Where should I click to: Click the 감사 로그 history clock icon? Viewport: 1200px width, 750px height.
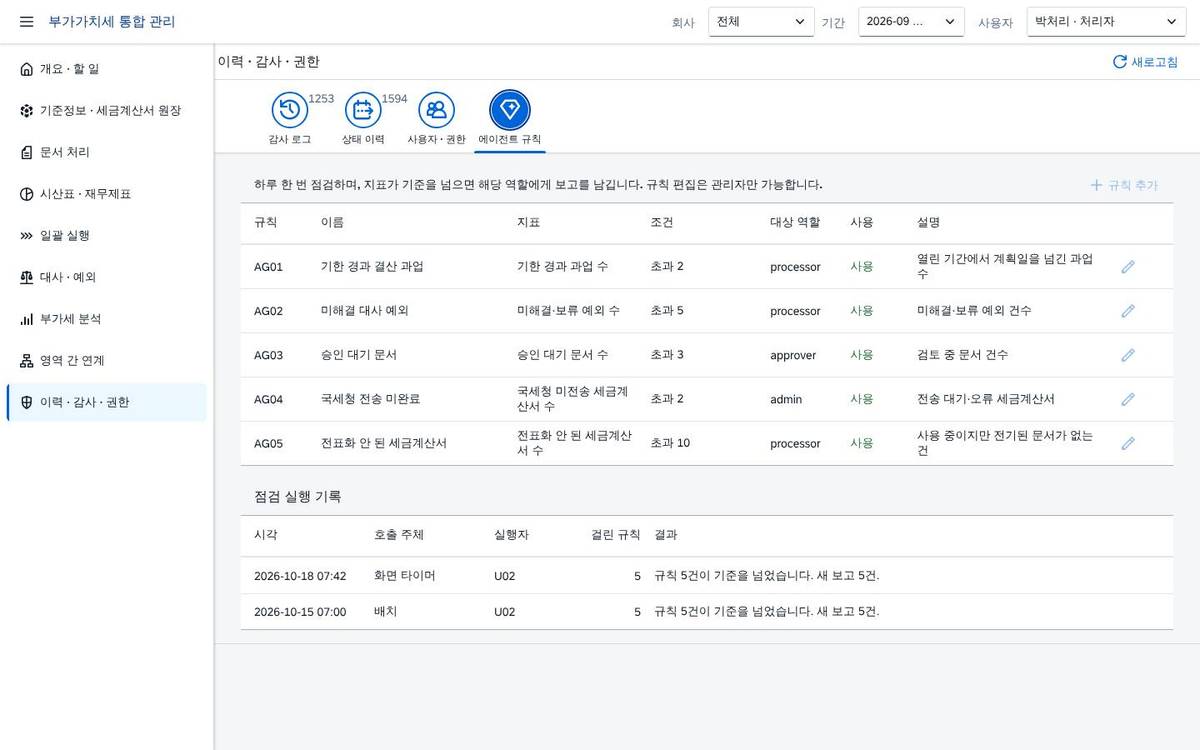[290, 110]
